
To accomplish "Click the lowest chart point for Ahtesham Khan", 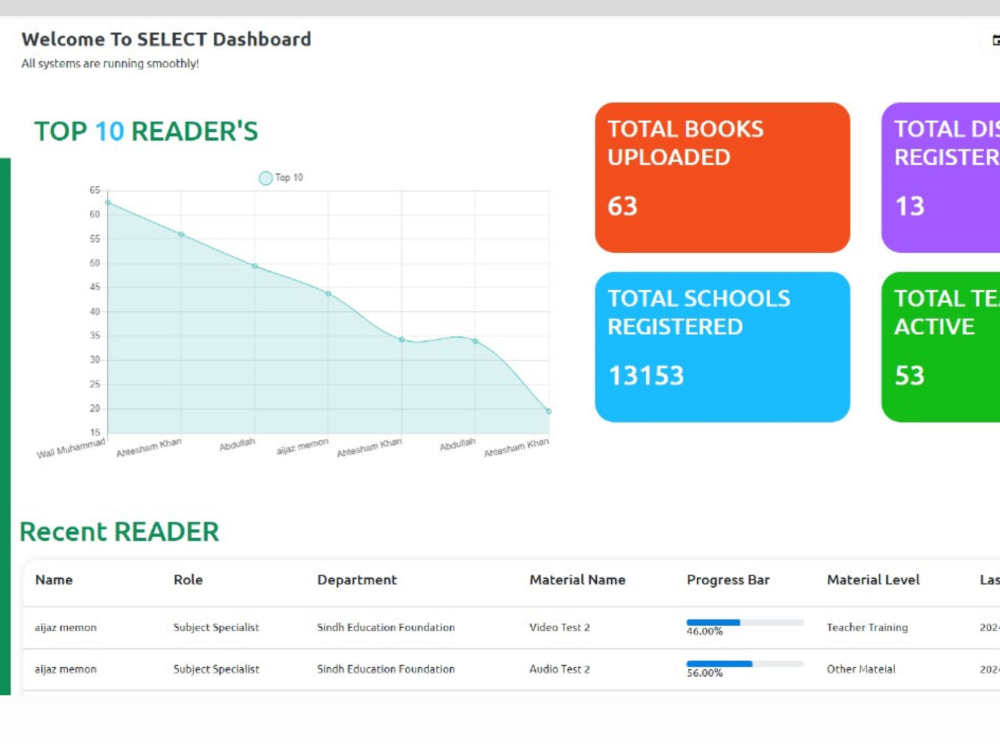I will (547, 410).
